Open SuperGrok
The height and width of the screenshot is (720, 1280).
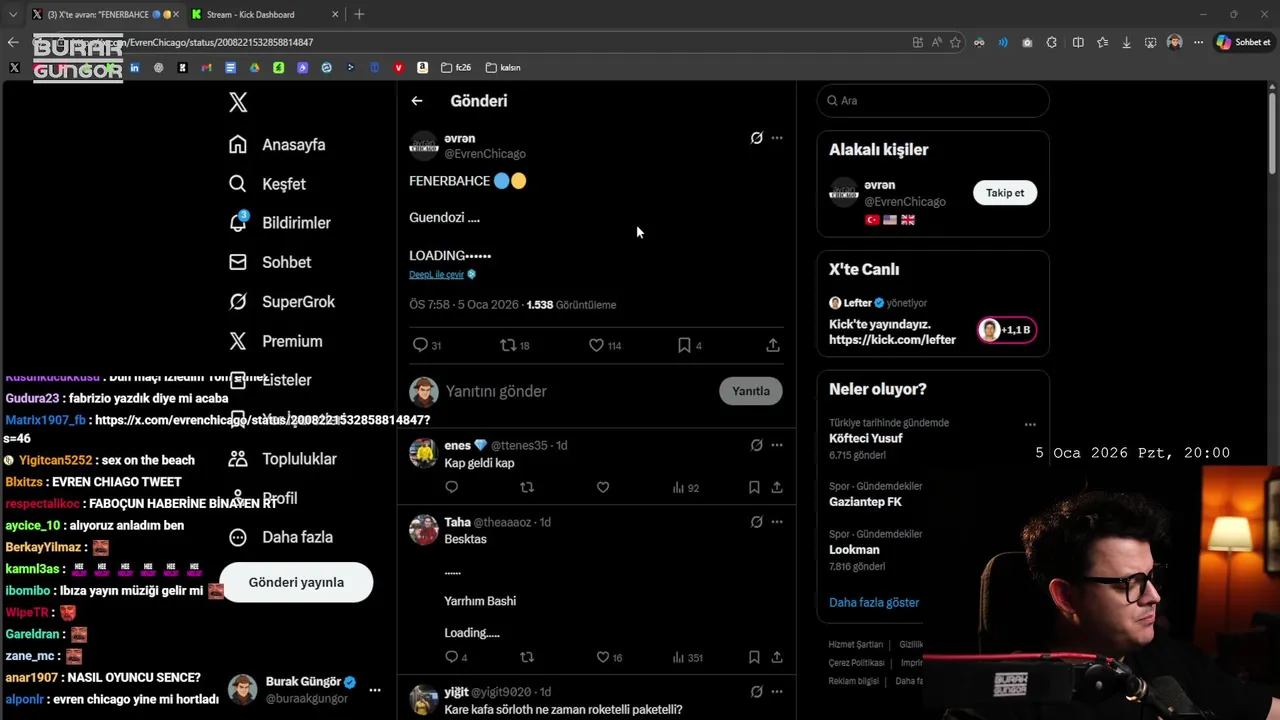click(281, 302)
